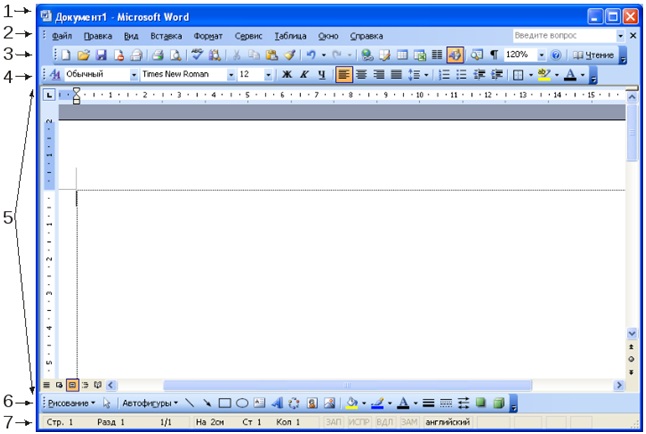Open print preview (magnifier page icon)
The width and height of the screenshot is (646, 434).
click(176, 55)
